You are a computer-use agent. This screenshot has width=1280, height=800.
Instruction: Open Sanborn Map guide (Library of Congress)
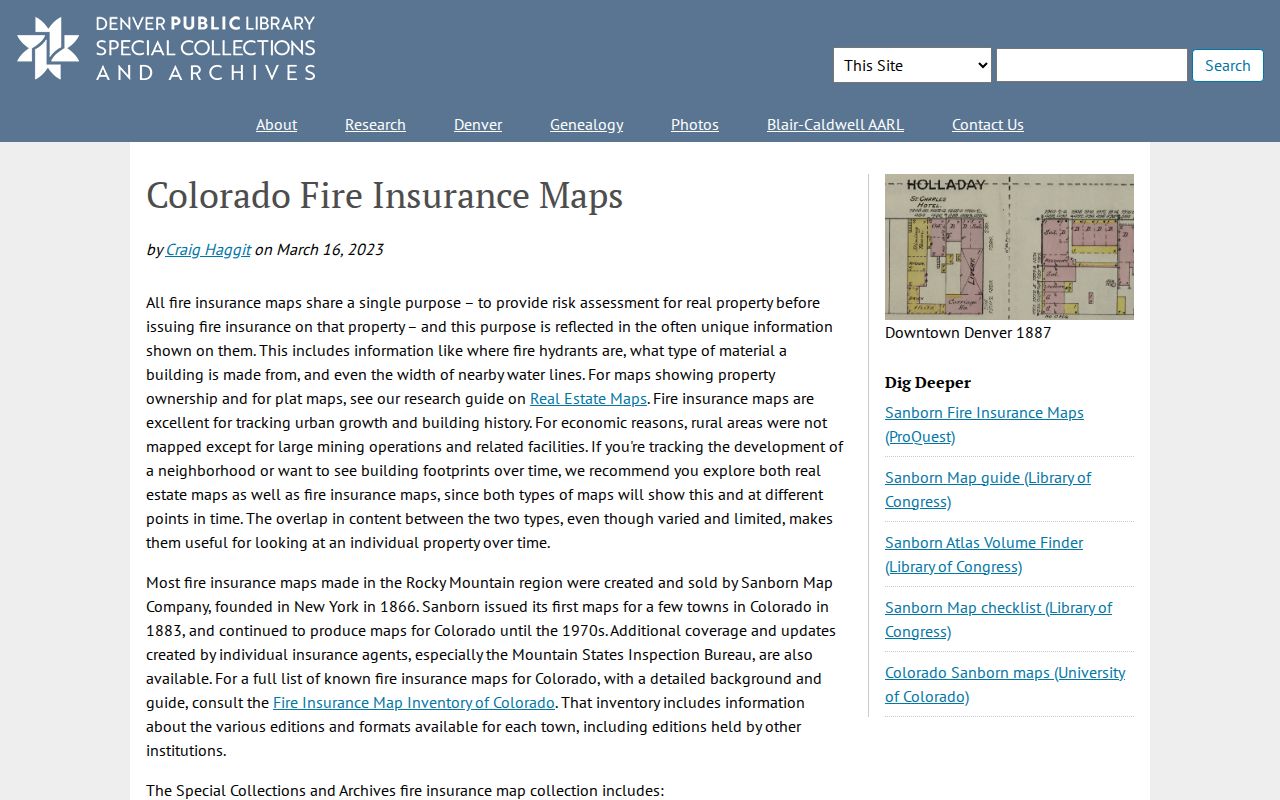[988, 489]
